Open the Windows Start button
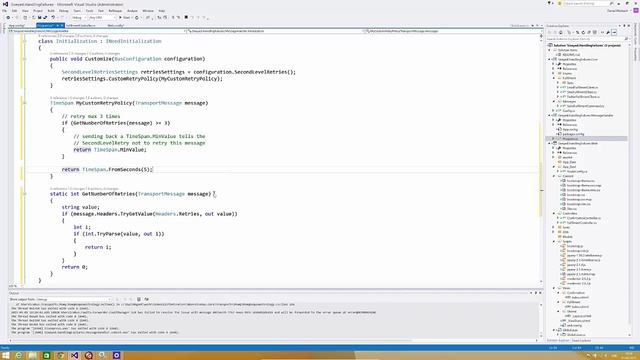 [6, 355]
